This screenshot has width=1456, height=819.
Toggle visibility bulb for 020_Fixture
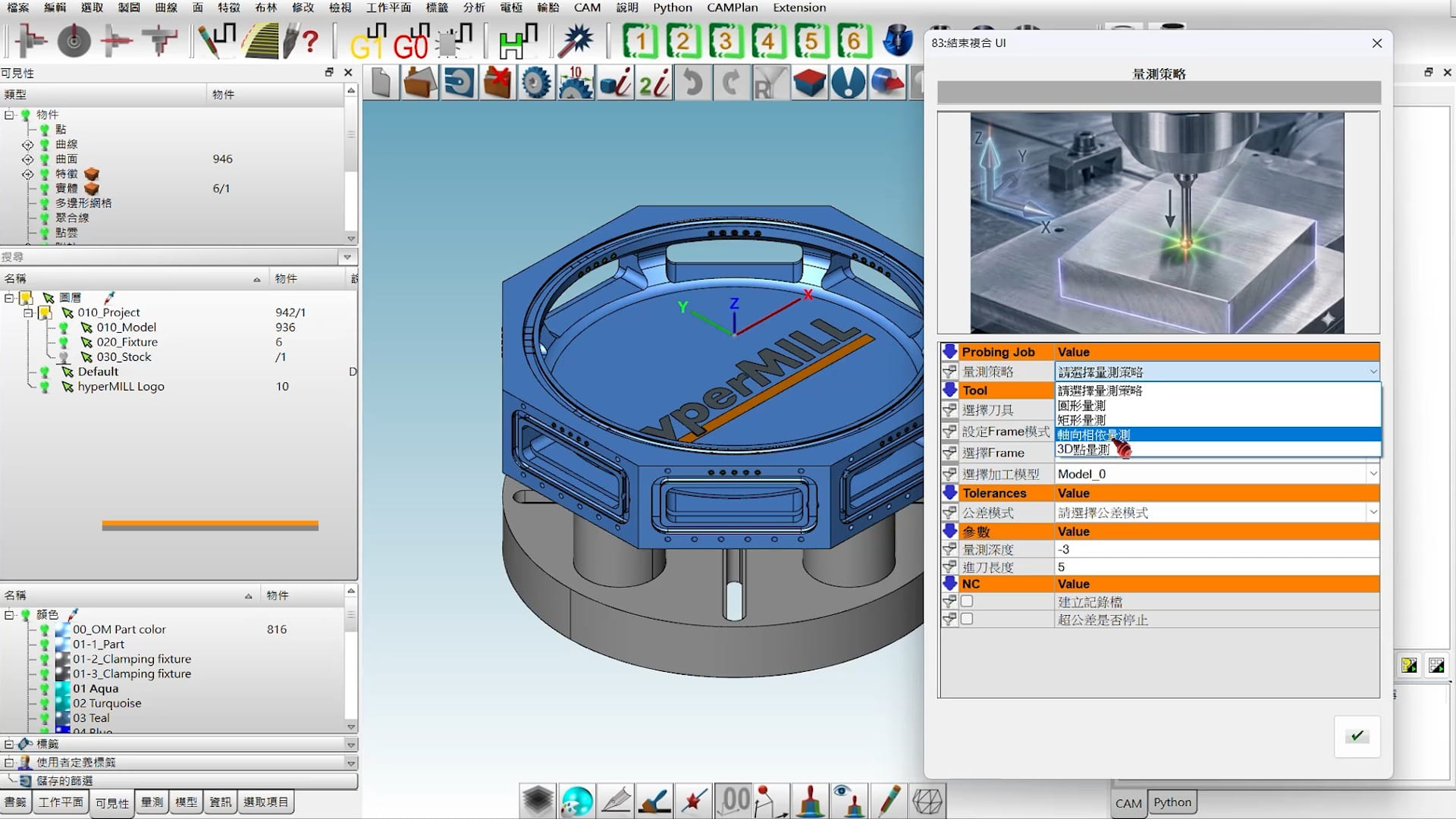point(64,343)
